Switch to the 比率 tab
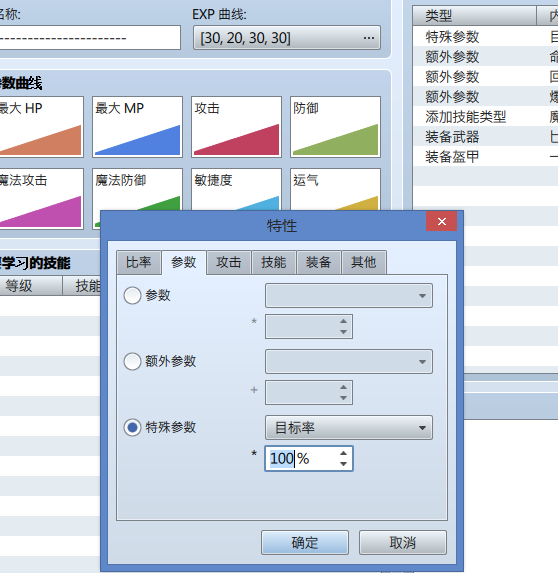 point(139,262)
